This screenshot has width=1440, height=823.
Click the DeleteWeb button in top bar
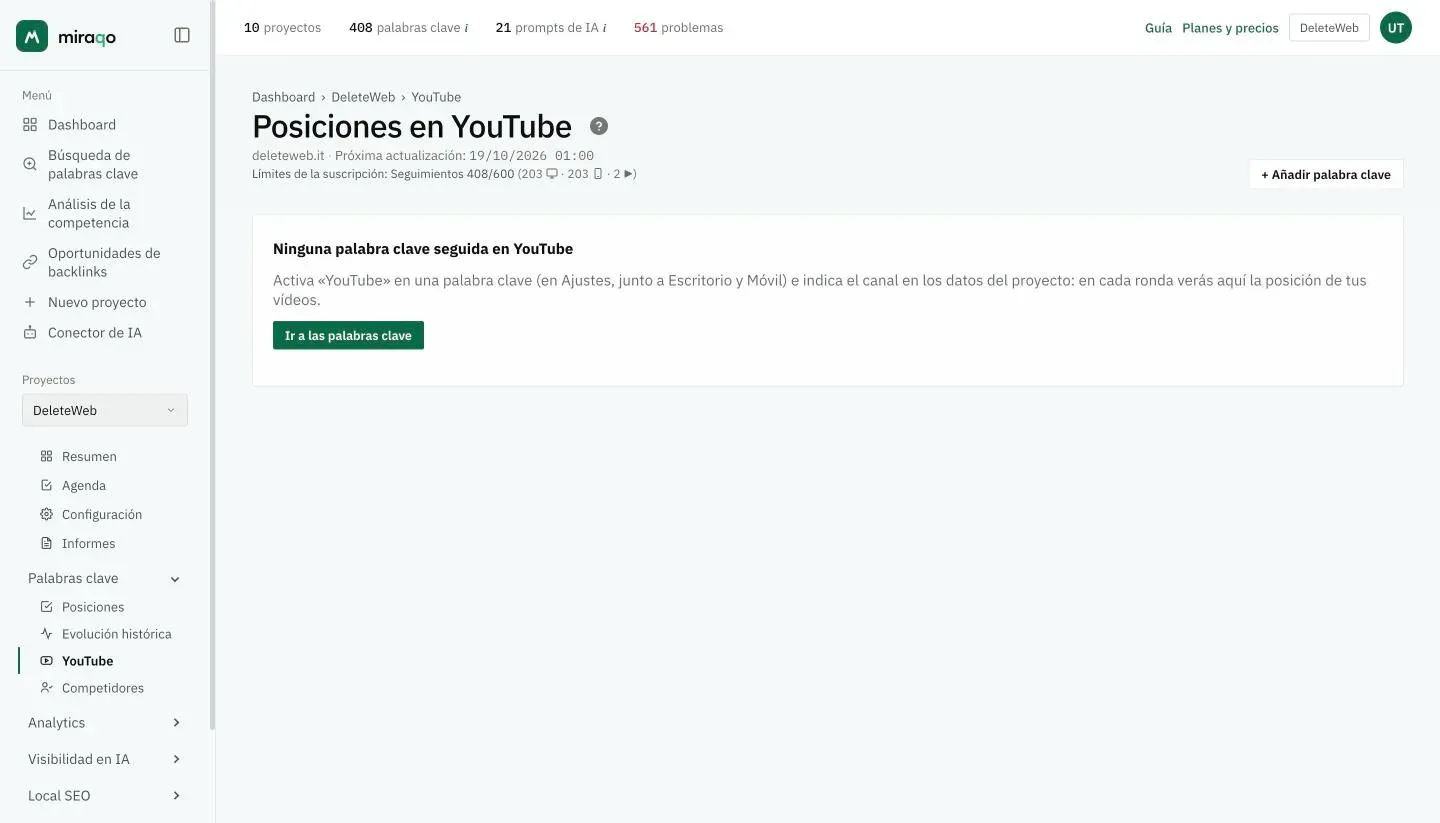1329,28
